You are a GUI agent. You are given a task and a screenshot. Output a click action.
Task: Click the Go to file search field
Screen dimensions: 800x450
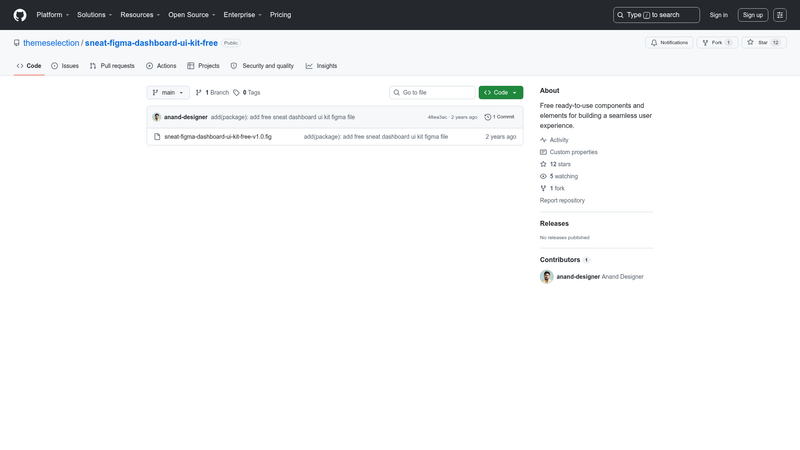click(432, 92)
